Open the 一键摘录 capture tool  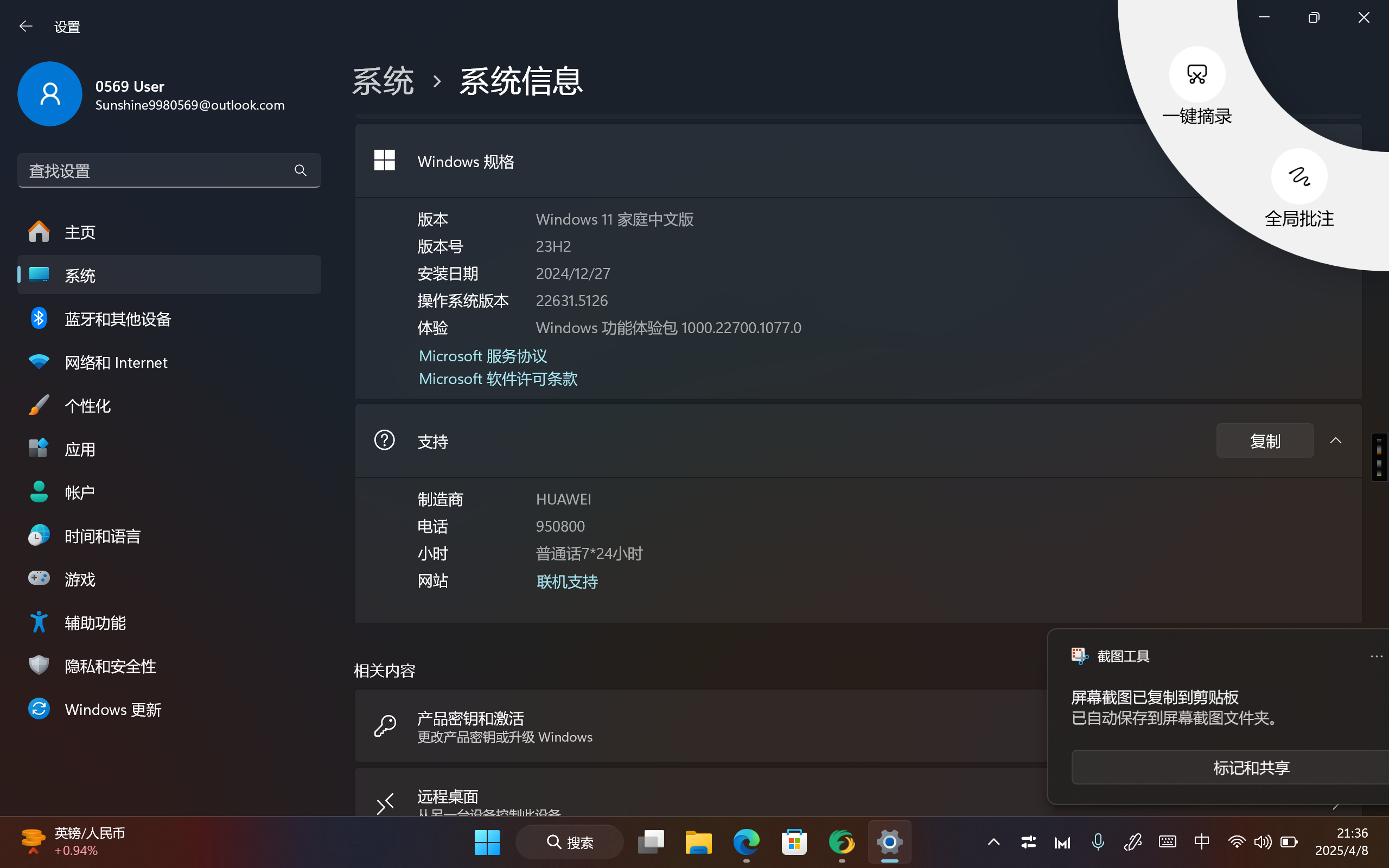(x=1197, y=75)
